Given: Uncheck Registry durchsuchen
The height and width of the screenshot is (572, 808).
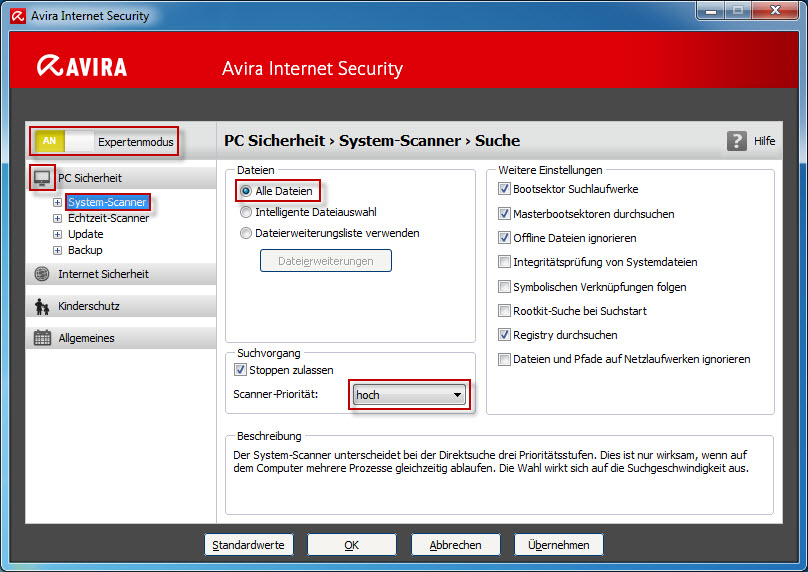Looking at the screenshot, I should pos(504,335).
